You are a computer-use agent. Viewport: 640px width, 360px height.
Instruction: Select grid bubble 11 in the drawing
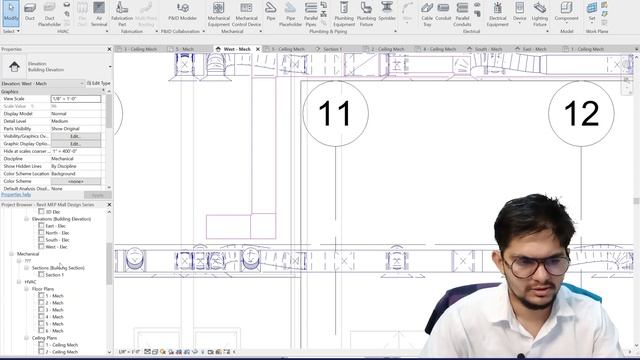(x=336, y=113)
